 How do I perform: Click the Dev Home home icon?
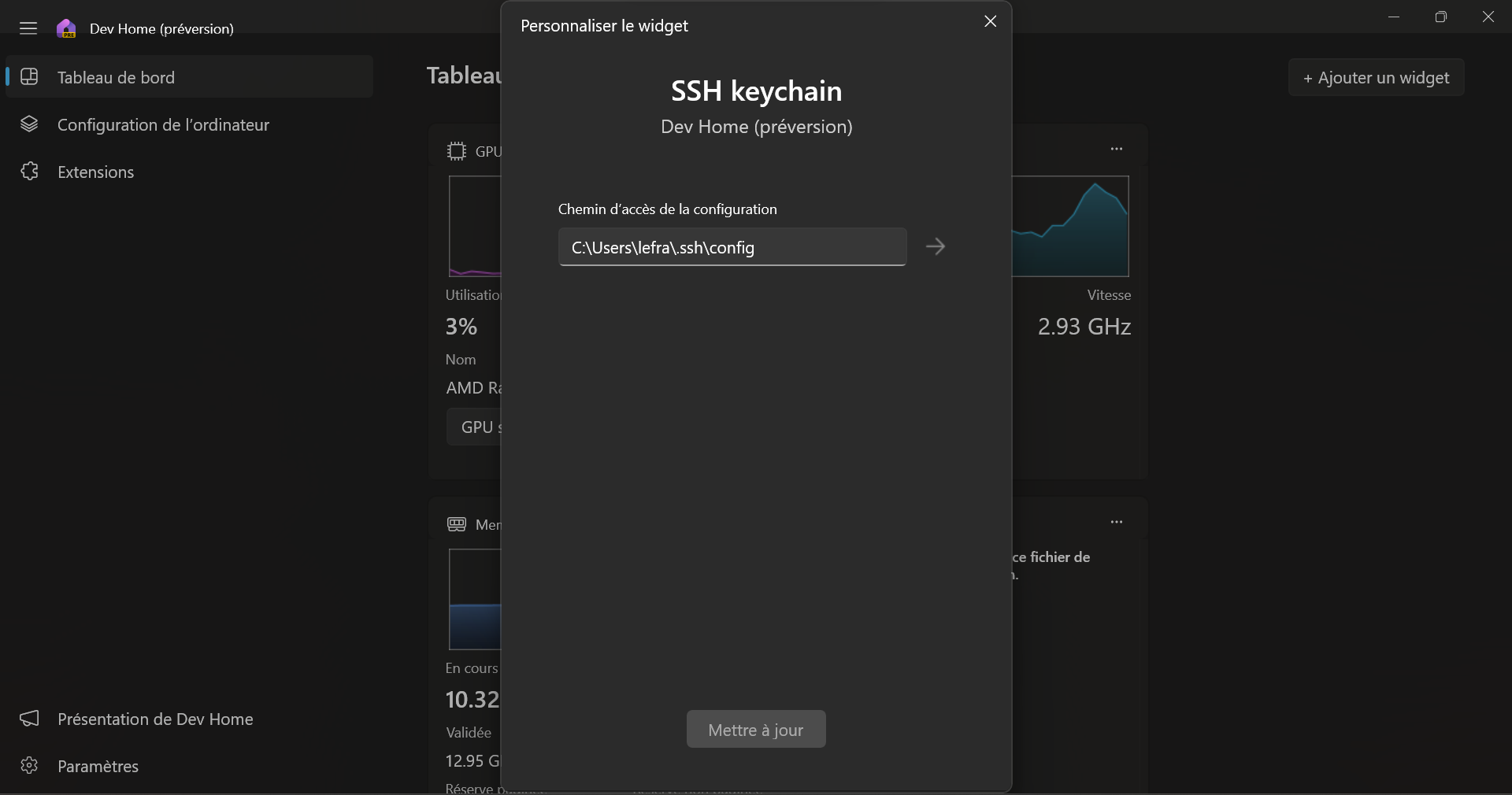pos(66,28)
